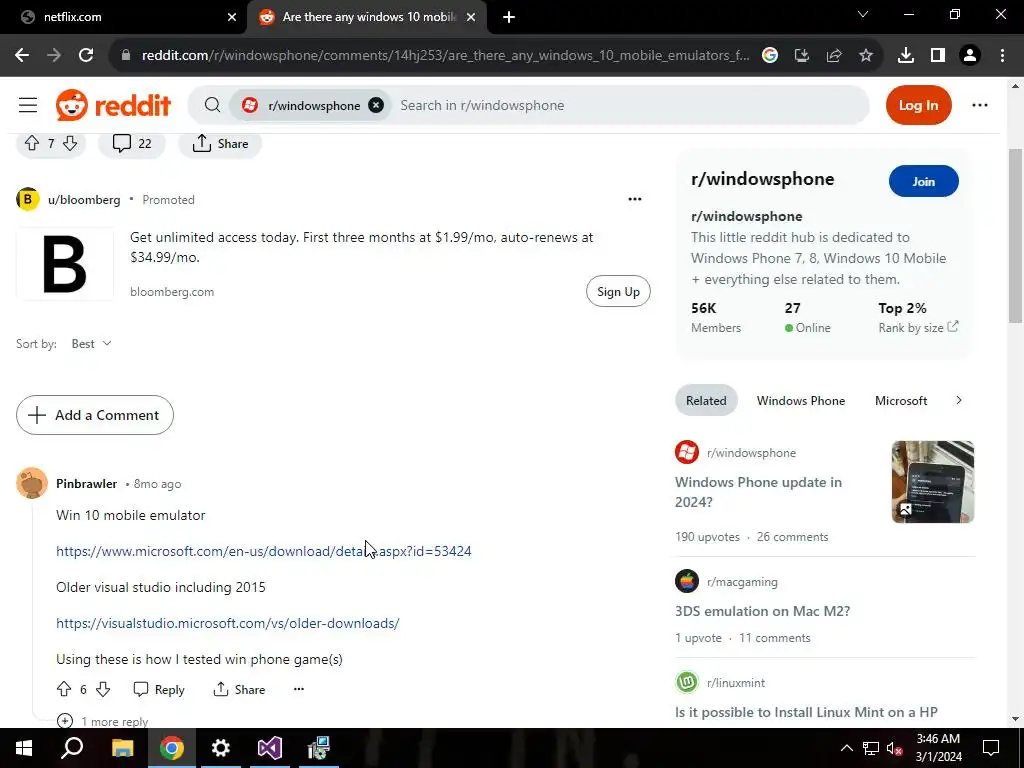The height and width of the screenshot is (768, 1024).
Task: Expand the Sort by Best dropdown
Action: (91, 344)
